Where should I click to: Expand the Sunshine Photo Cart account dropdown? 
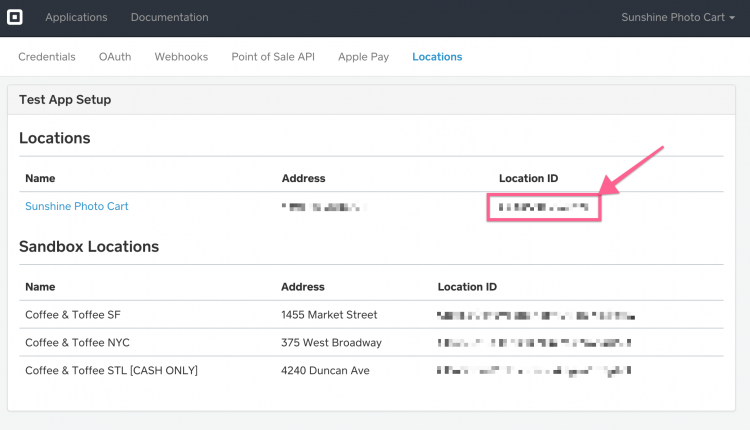(678, 17)
